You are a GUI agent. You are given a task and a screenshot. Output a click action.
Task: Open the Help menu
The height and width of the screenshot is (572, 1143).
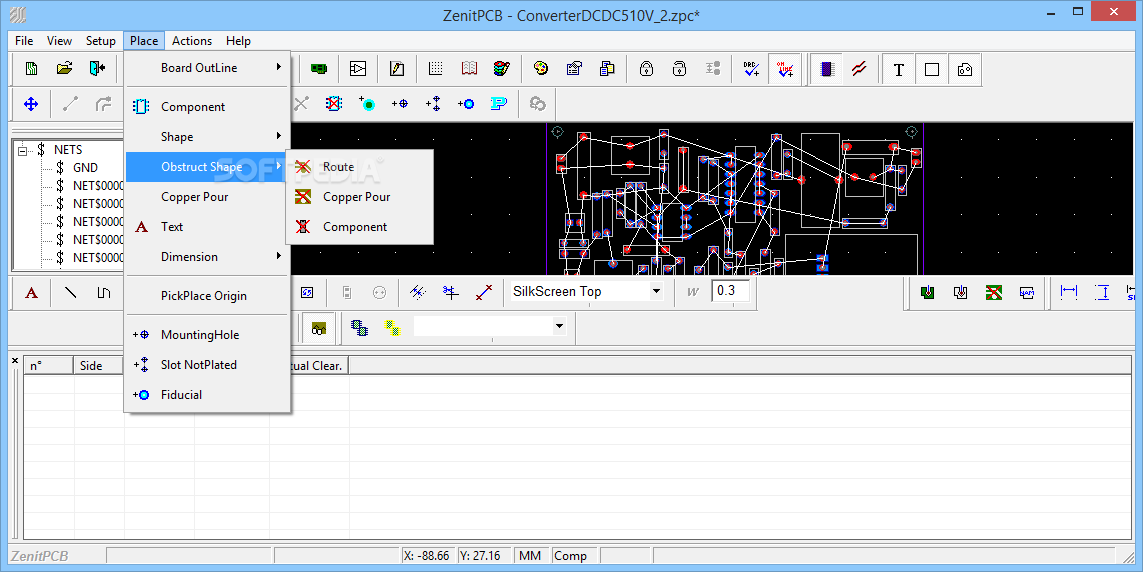point(238,41)
